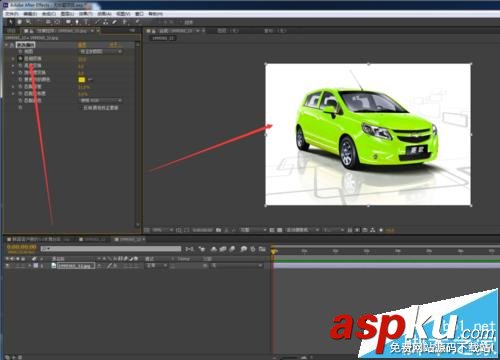The image size is (500, 360).
Task: Open the composition flowchart icon in viewer
Action: [372, 230]
